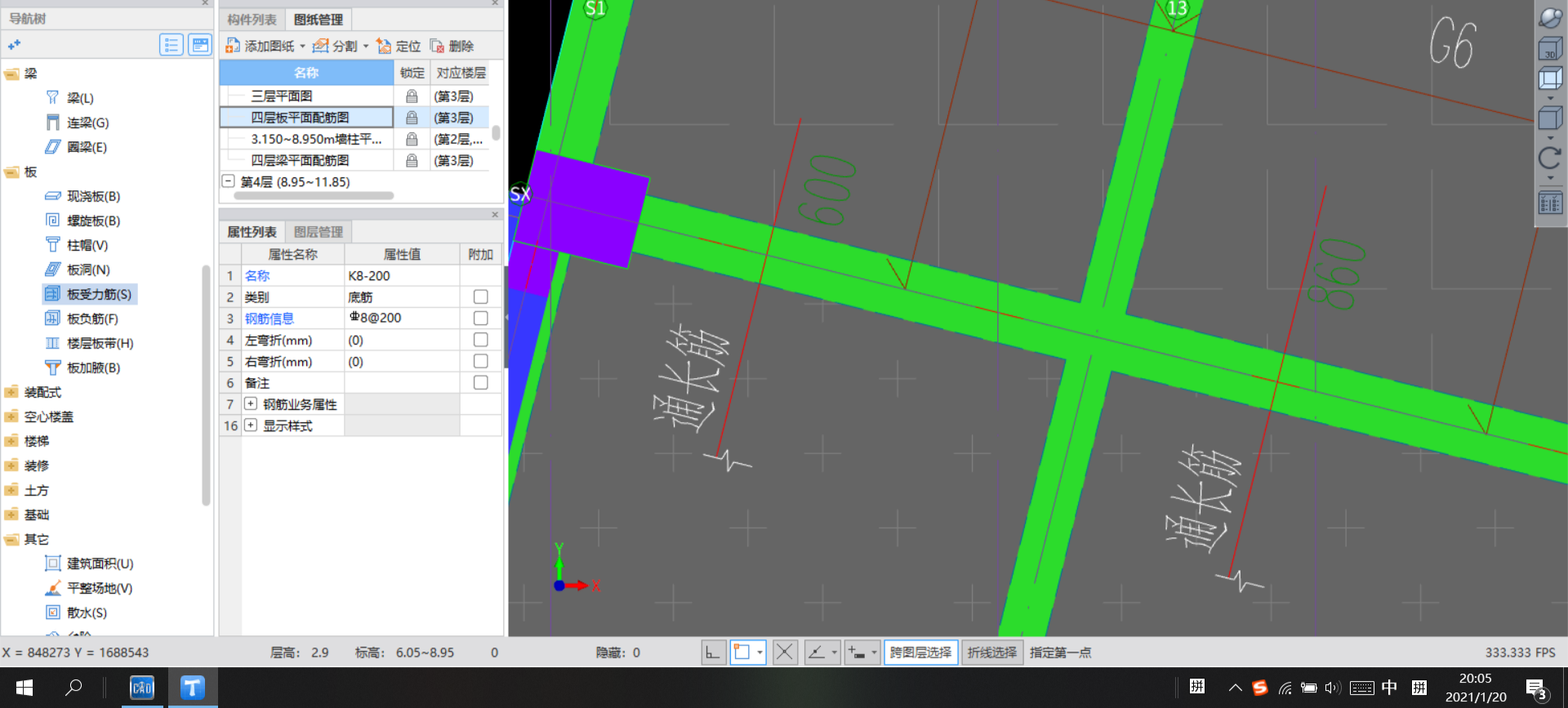The width and height of the screenshot is (1568, 708).
Task: Click the add-favorites plus icon in navigation tree
Action: click(14, 45)
